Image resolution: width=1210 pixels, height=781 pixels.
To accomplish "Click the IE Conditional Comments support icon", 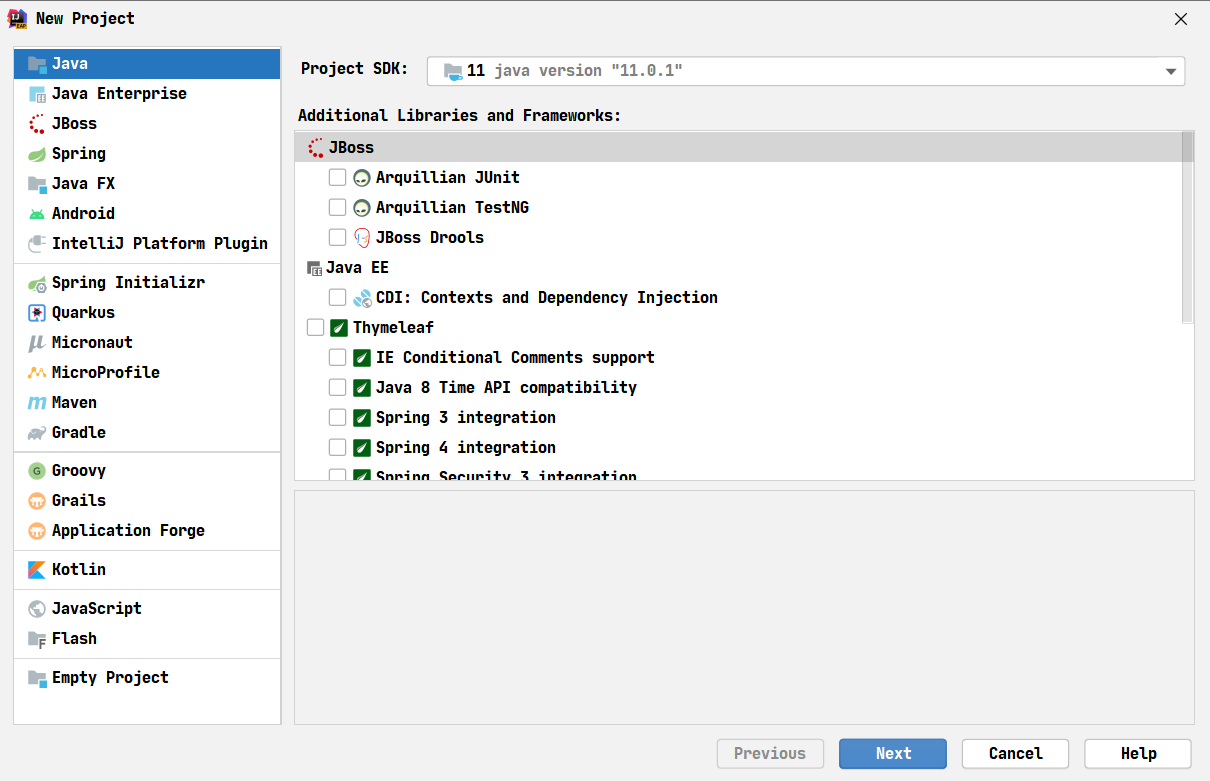I will [x=362, y=358].
